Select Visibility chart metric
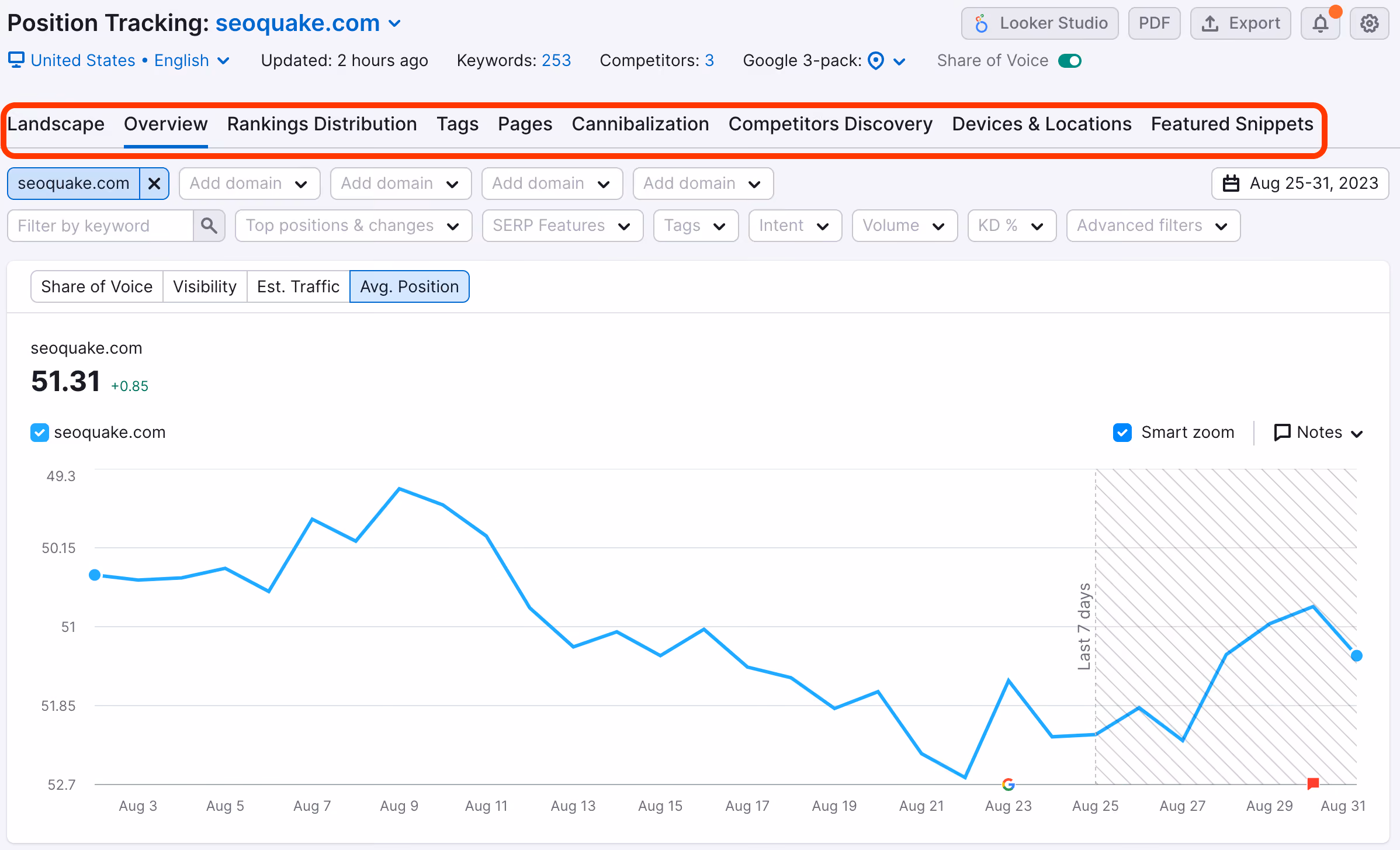 coord(205,286)
